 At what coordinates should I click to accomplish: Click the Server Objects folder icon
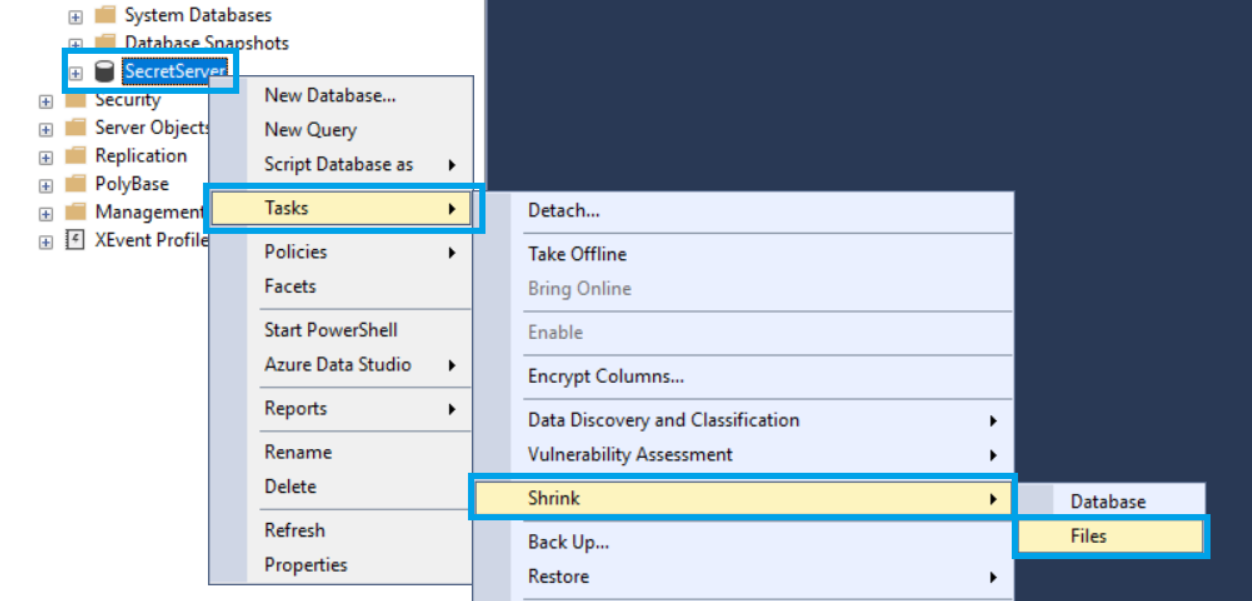click(x=75, y=128)
